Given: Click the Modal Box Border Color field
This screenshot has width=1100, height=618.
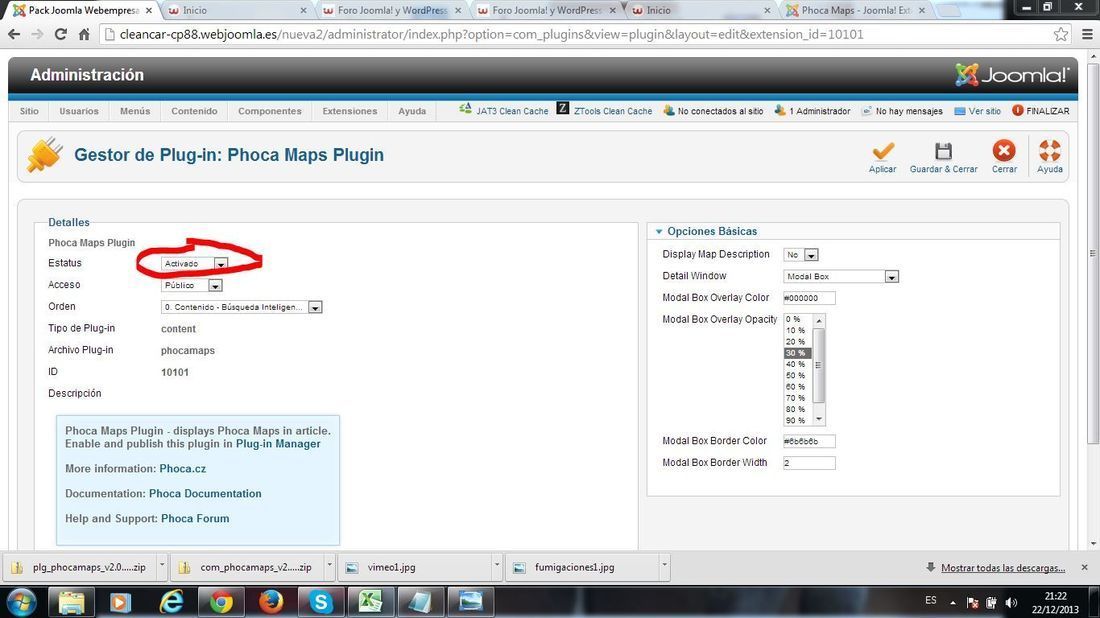Looking at the screenshot, I should (x=809, y=441).
